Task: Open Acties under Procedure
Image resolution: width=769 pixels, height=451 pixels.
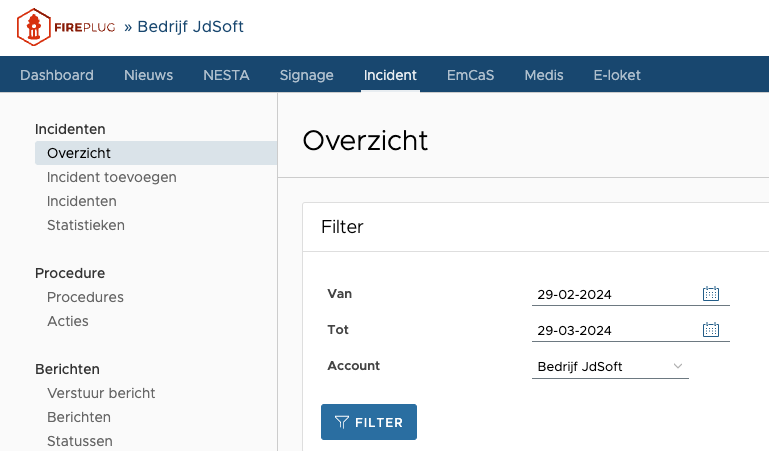Action: click(x=68, y=321)
